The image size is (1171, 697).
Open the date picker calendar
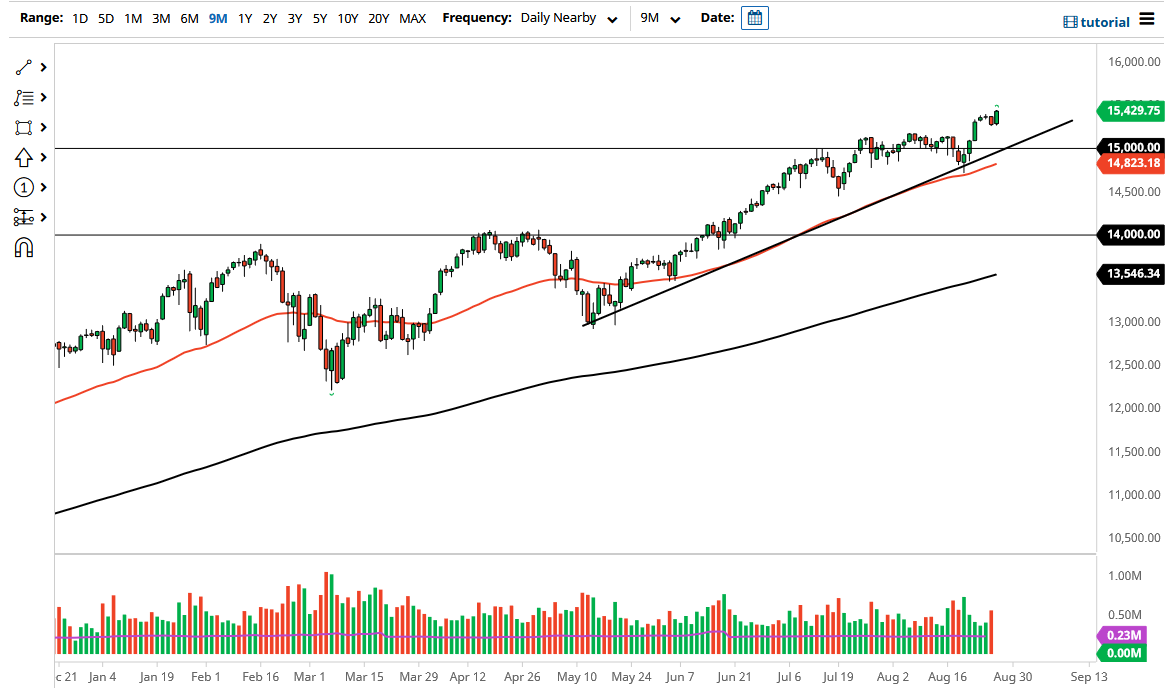click(754, 18)
